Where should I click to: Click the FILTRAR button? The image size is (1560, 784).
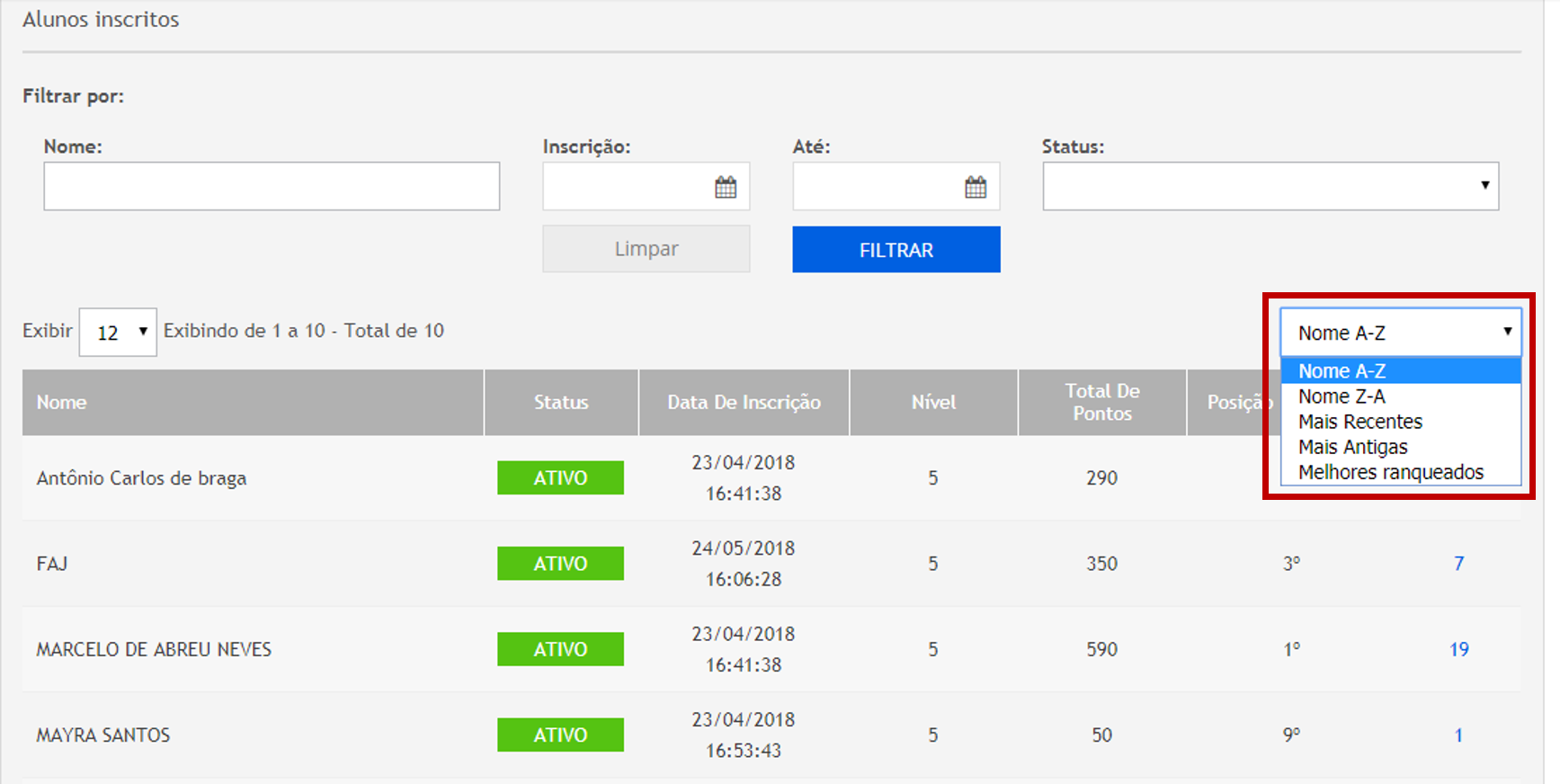(x=896, y=250)
